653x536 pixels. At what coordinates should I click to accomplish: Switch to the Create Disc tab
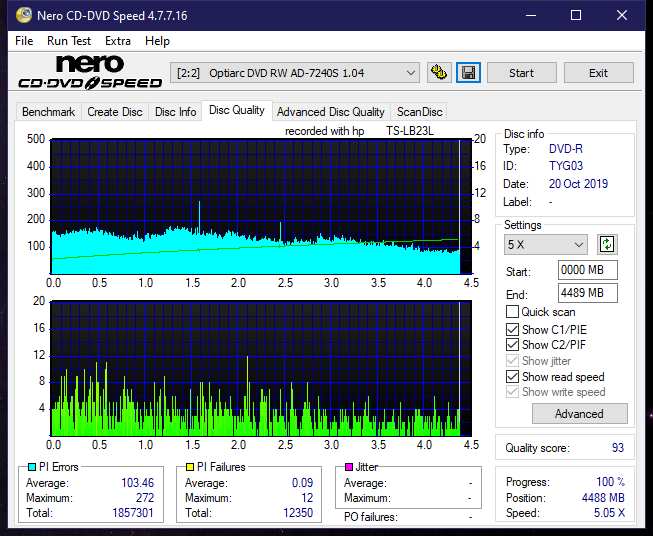point(115,112)
